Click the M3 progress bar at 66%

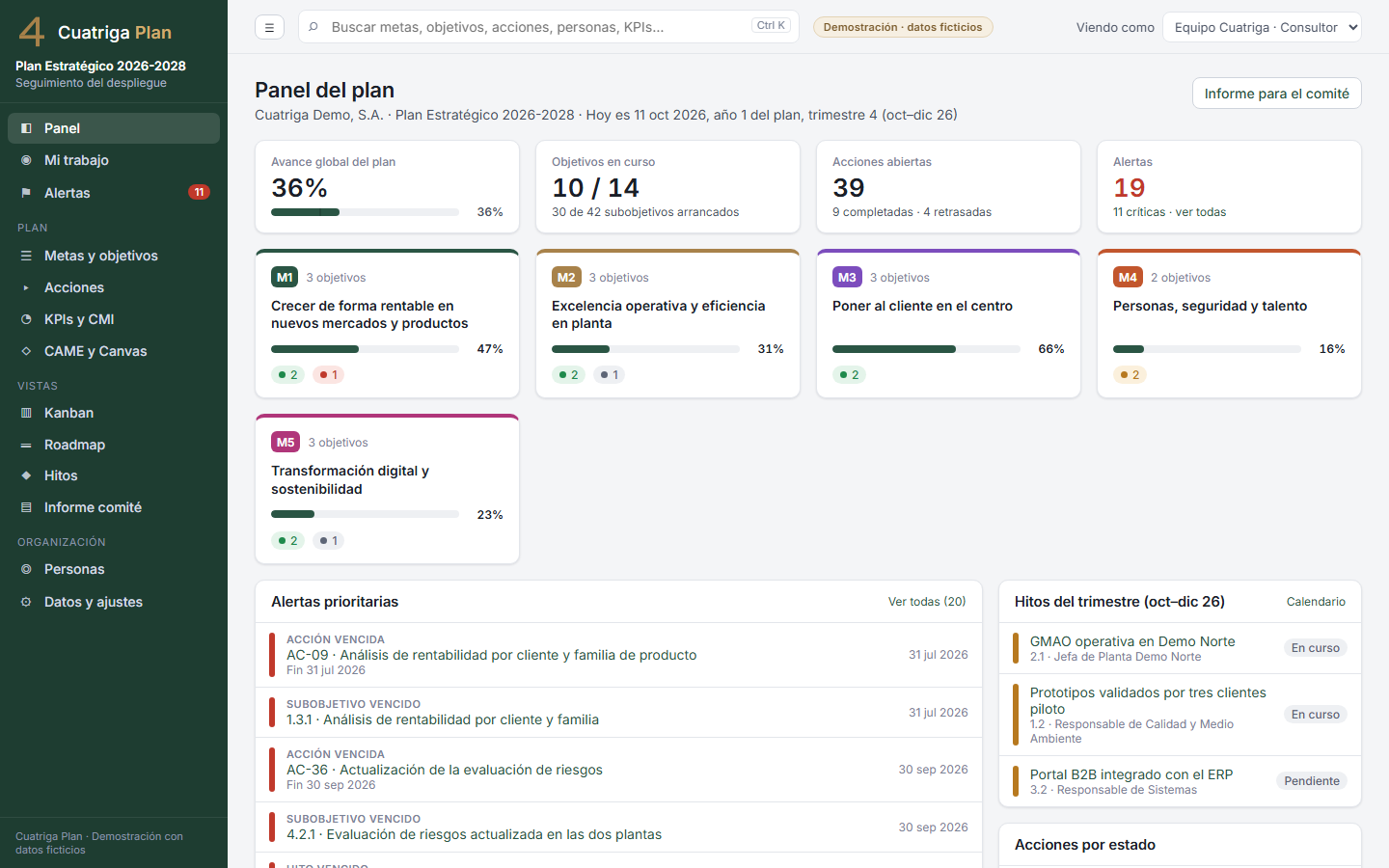point(926,349)
